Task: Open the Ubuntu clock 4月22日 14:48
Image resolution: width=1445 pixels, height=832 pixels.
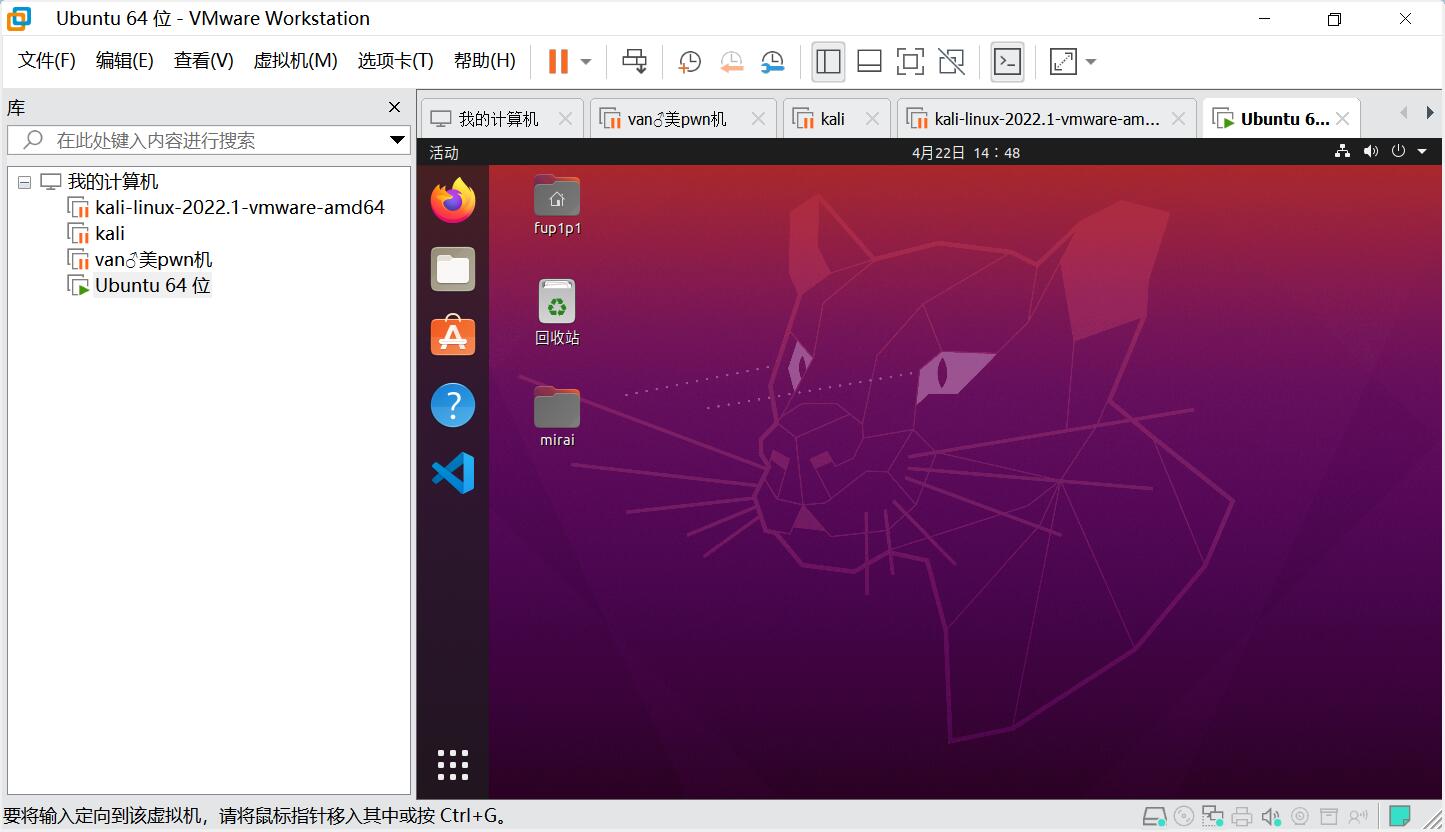Action: click(965, 153)
